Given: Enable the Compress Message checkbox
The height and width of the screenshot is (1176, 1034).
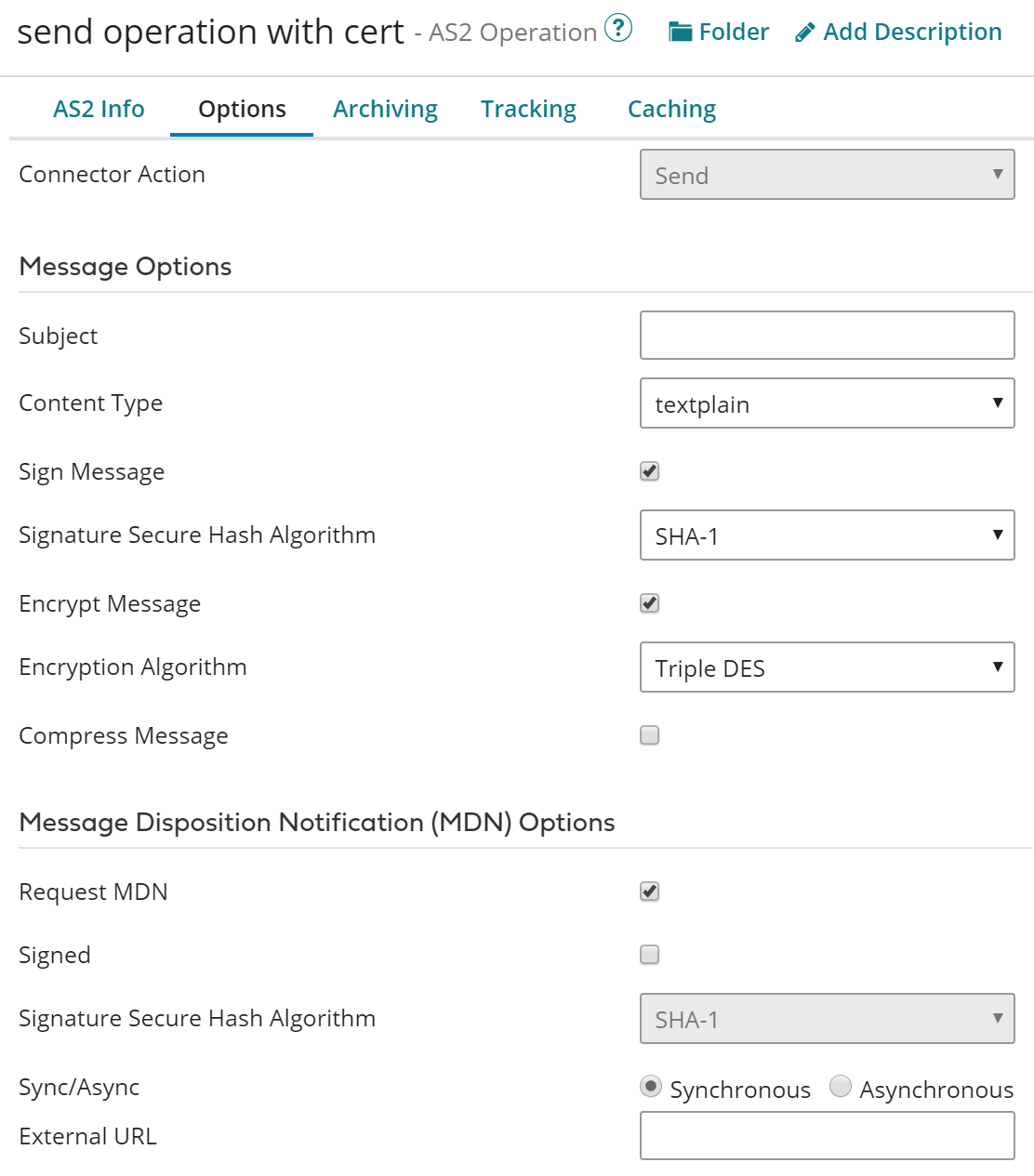Looking at the screenshot, I should click(x=650, y=735).
